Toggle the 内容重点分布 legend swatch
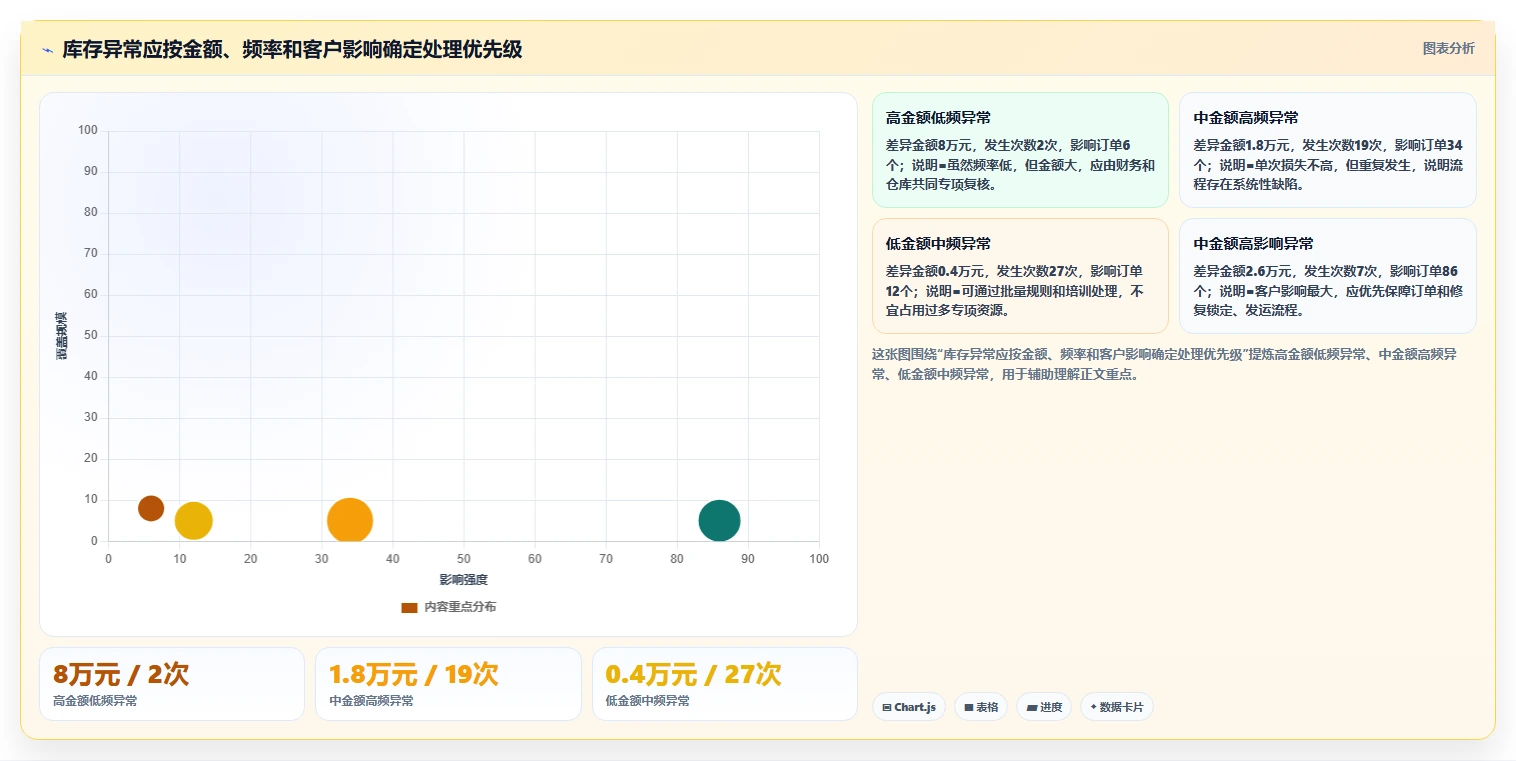Image resolution: width=1516 pixels, height=761 pixels. 409,607
